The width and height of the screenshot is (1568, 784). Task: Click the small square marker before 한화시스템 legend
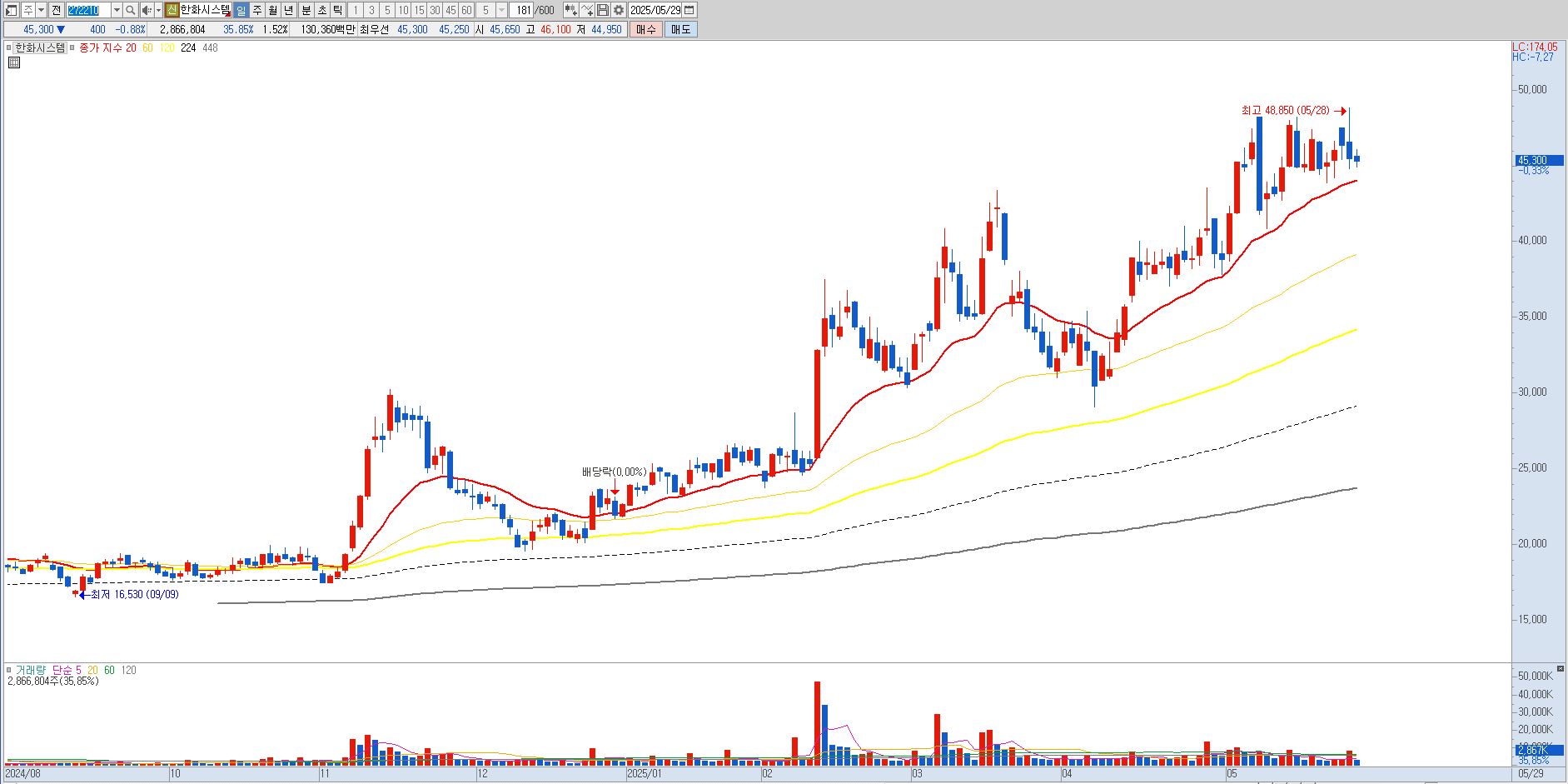pyautogui.click(x=10, y=48)
